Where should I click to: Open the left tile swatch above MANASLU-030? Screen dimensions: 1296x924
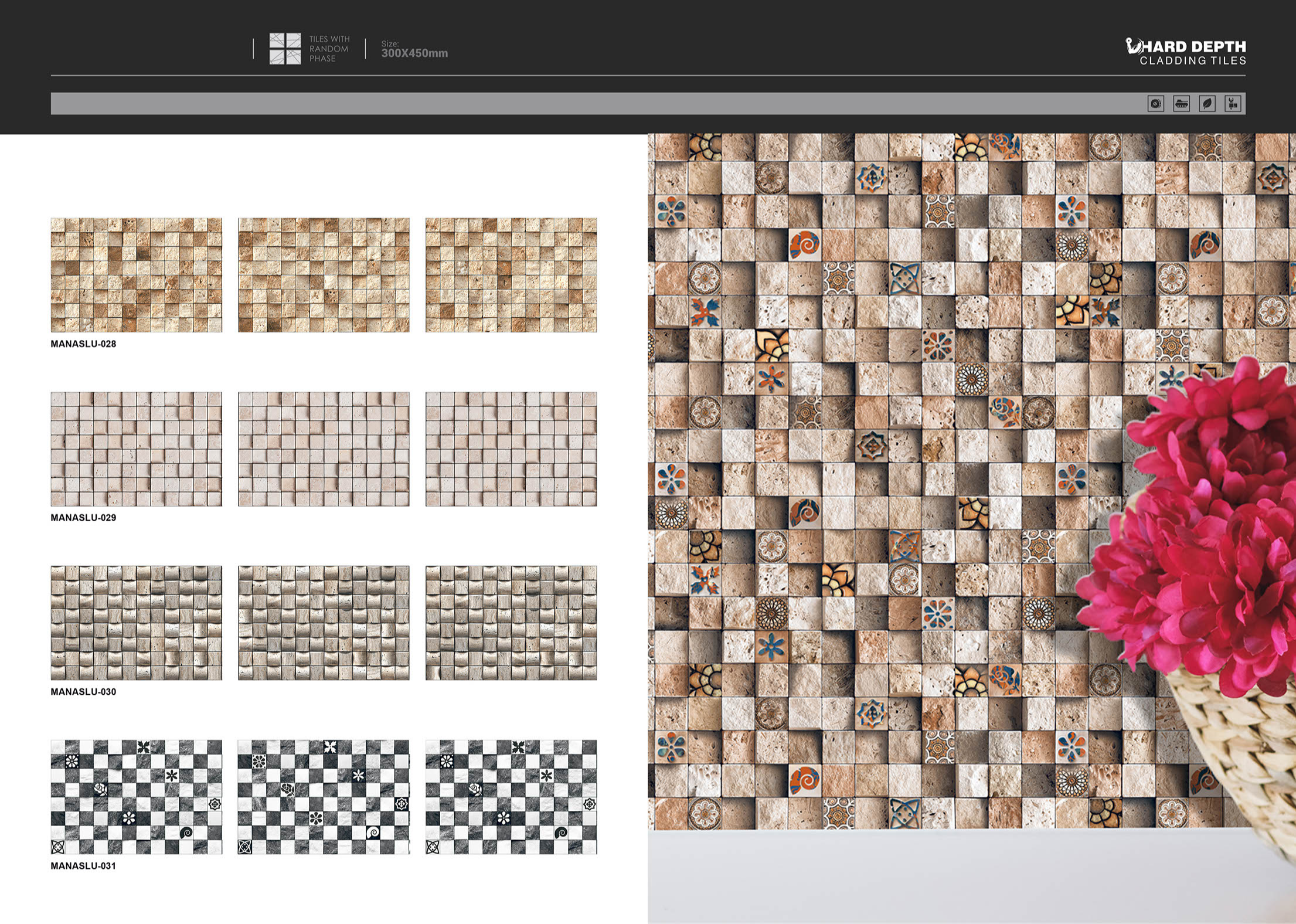pyautogui.click(x=137, y=623)
